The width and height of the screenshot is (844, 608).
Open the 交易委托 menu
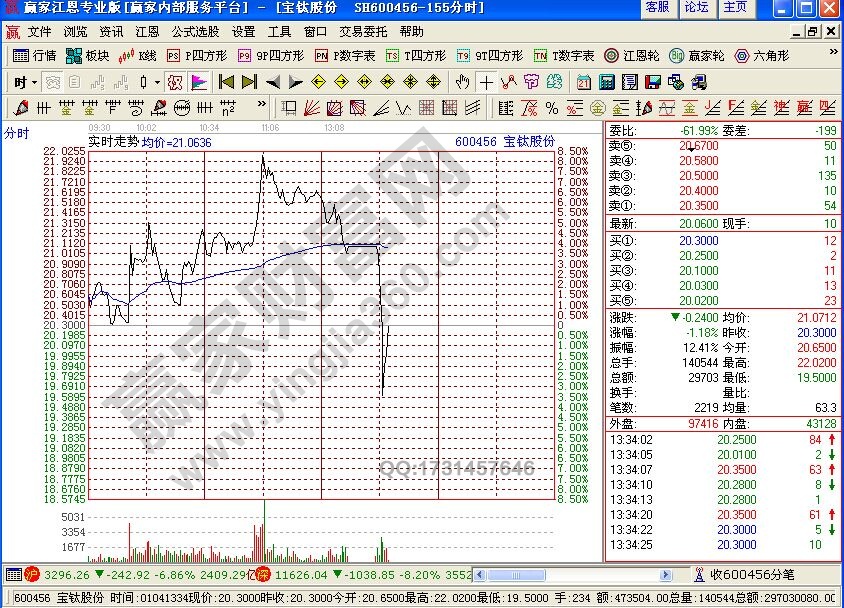[362, 32]
